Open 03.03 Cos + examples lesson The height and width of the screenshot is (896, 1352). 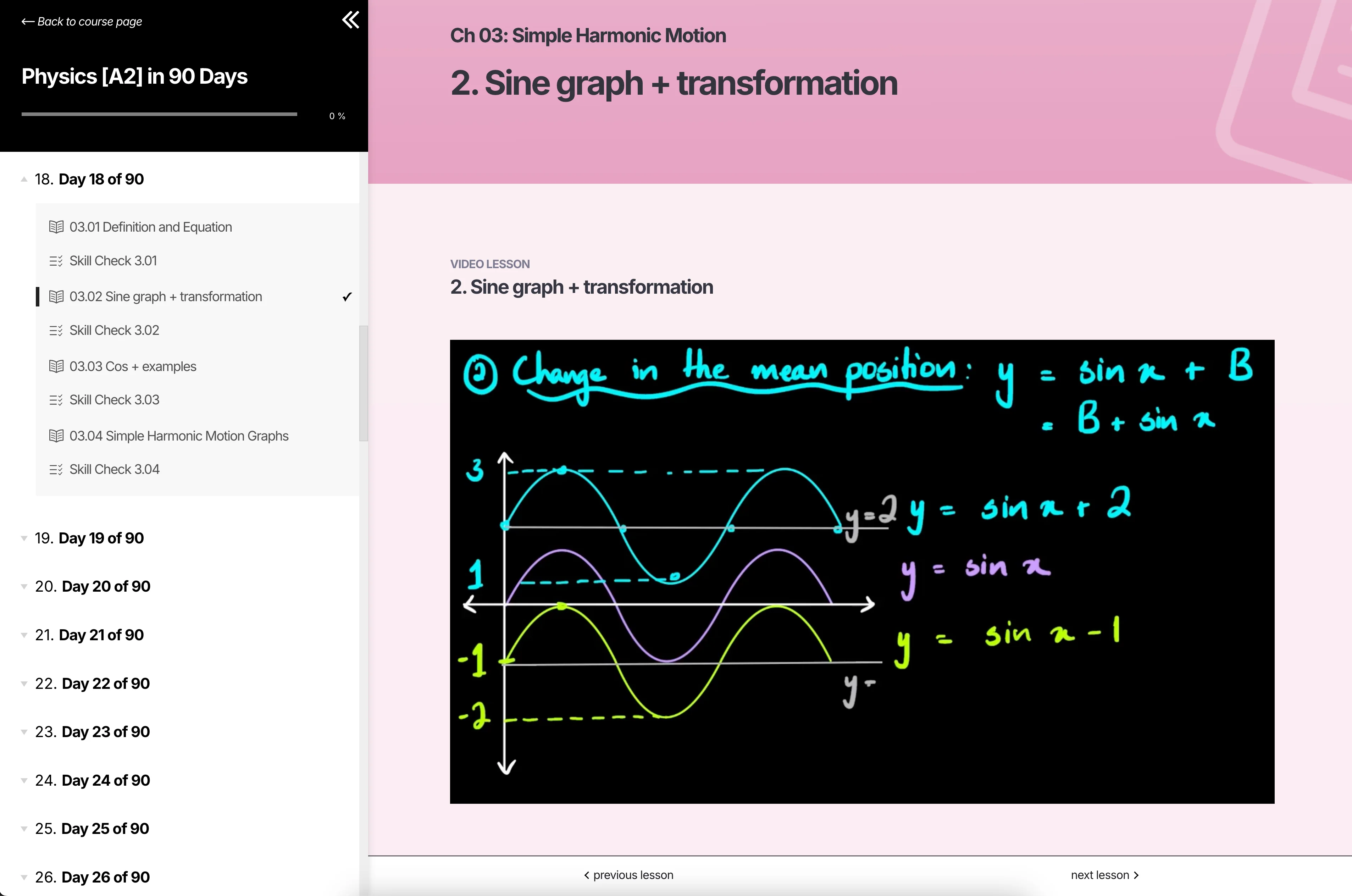click(x=133, y=366)
